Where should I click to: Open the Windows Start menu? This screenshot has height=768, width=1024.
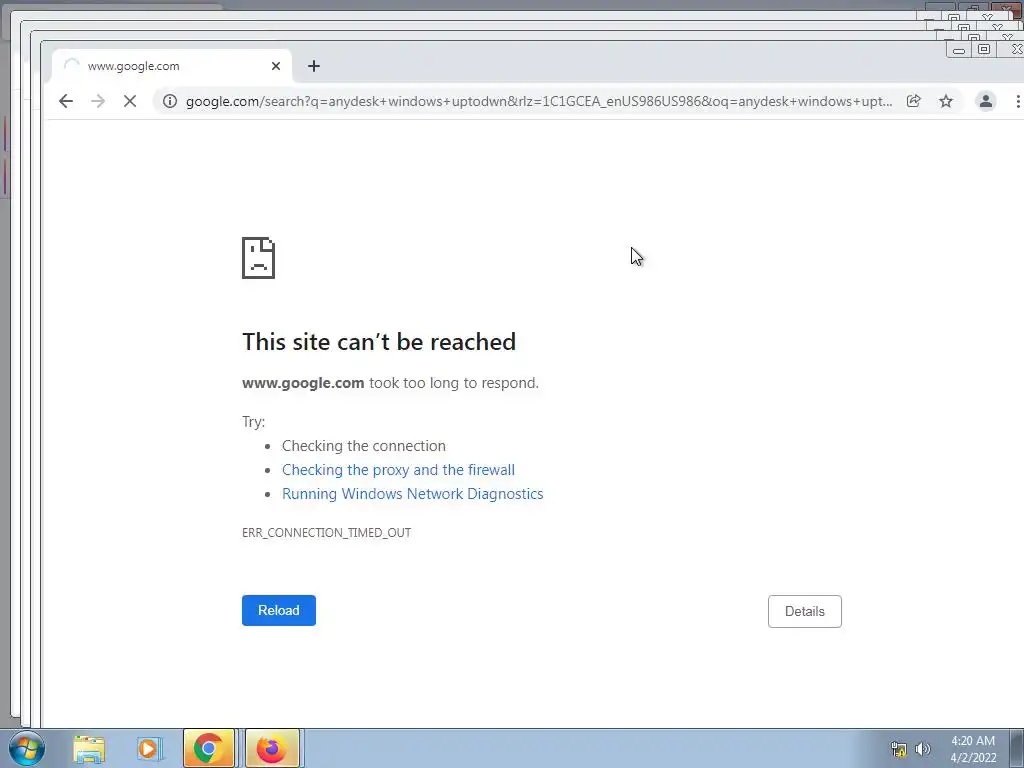(x=26, y=748)
